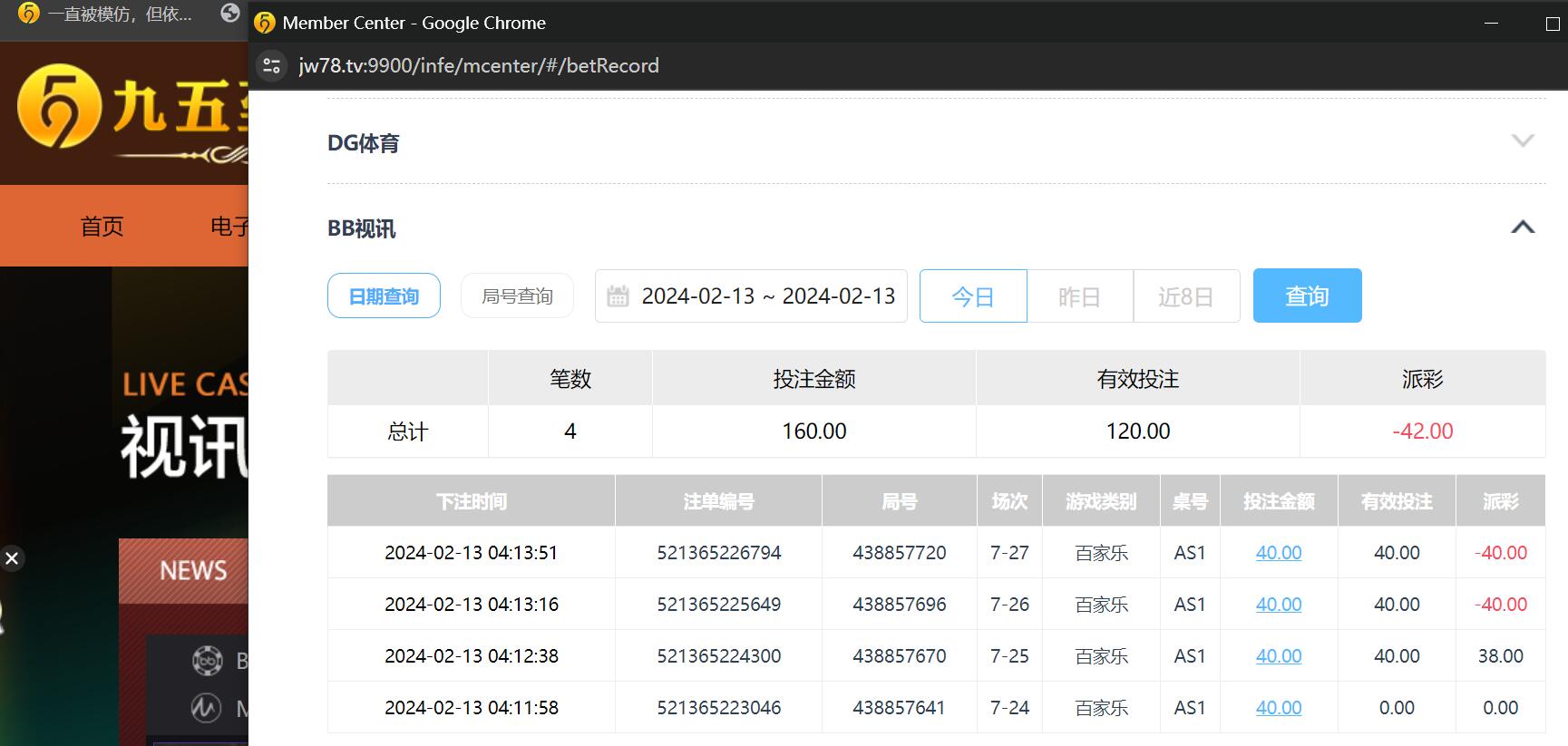Open 40.00 bet link for 521365226794
Screen dimensions: 1568x746
[x=1279, y=553]
